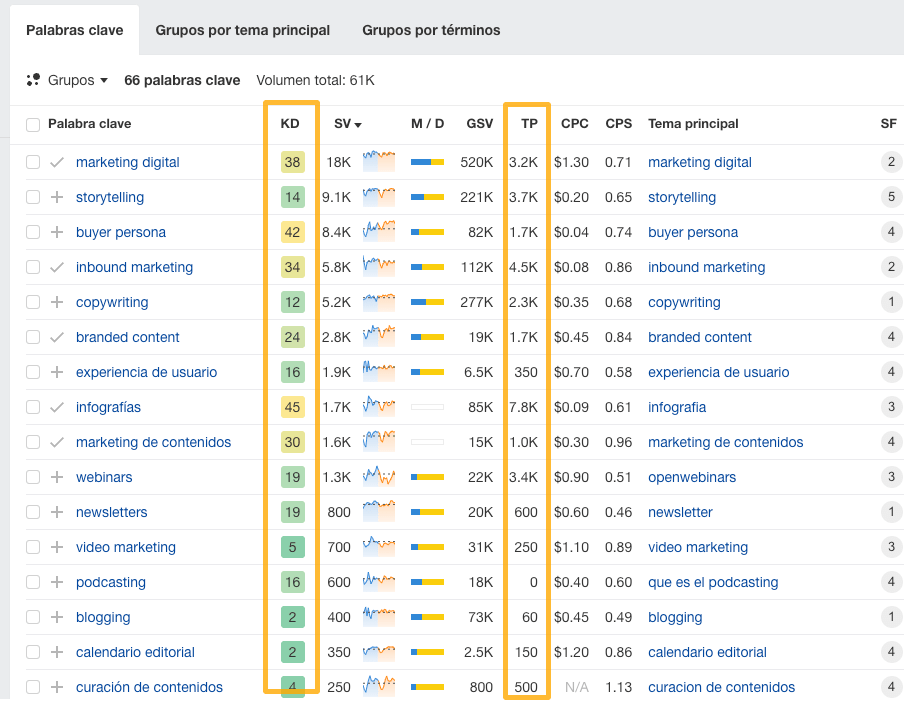Image resolution: width=904 pixels, height=701 pixels.
Task: Select all keywords using the header checkbox
Action: click(x=33, y=124)
